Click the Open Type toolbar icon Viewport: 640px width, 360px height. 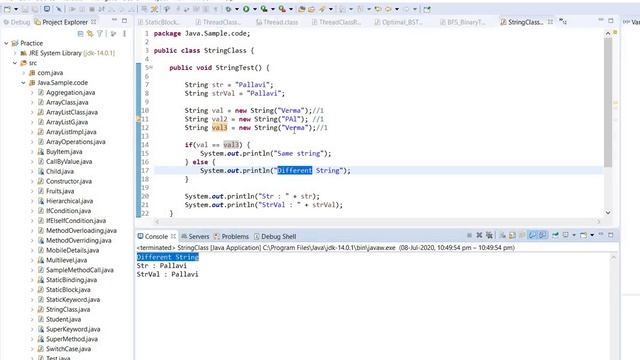302,9
